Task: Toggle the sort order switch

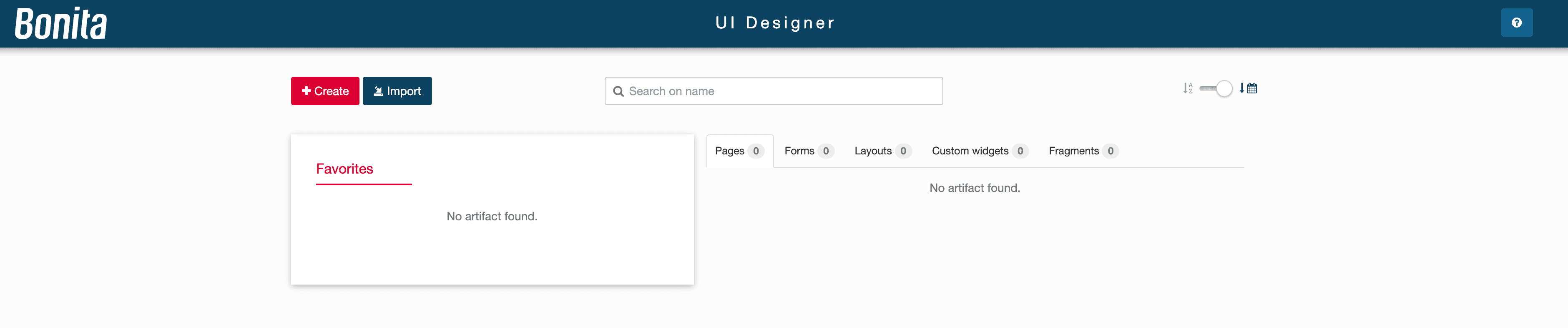Action: 1216,88
